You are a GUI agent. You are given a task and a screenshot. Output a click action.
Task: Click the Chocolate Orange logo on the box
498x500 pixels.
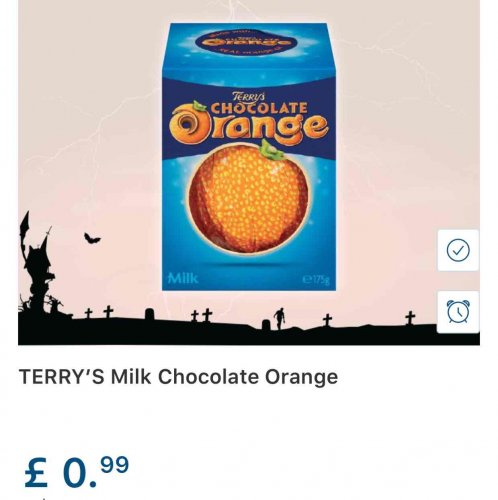(x=249, y=119)
